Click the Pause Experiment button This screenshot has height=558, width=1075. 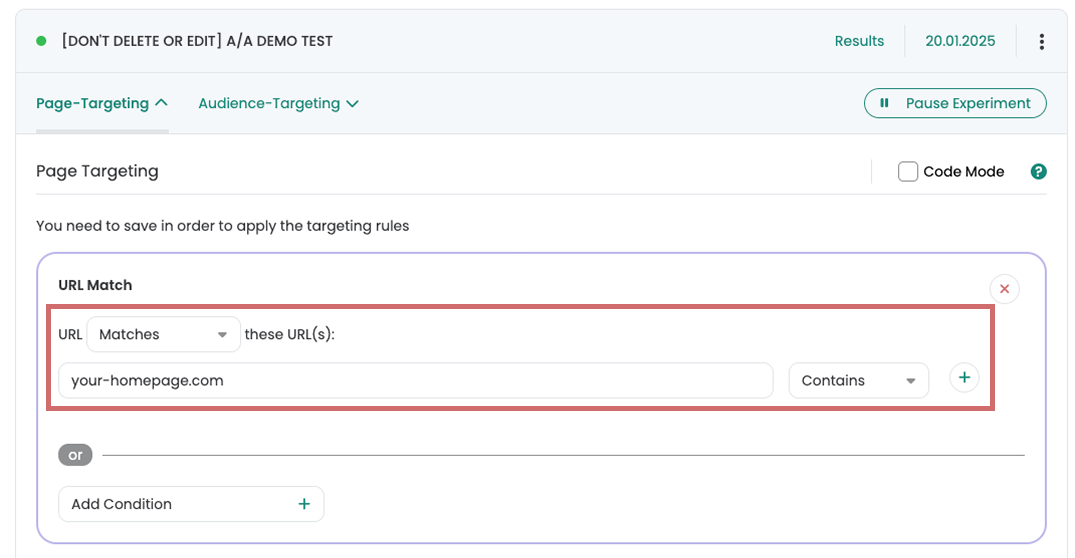click(x=955, y=103)
